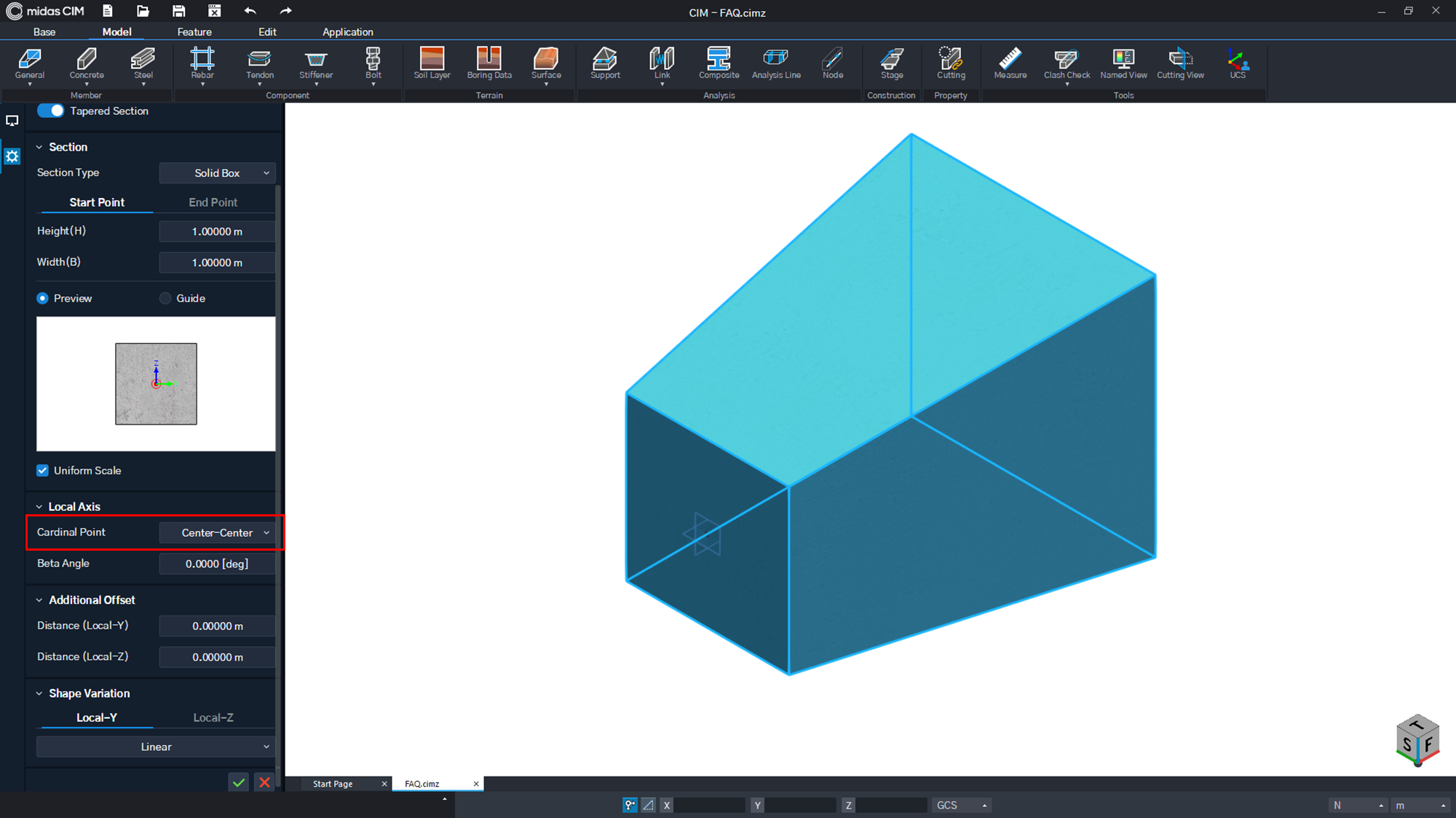Screen dimensions: 1456x818
Task: Open the Start Page document tab
Action: [x=333, y=784]
